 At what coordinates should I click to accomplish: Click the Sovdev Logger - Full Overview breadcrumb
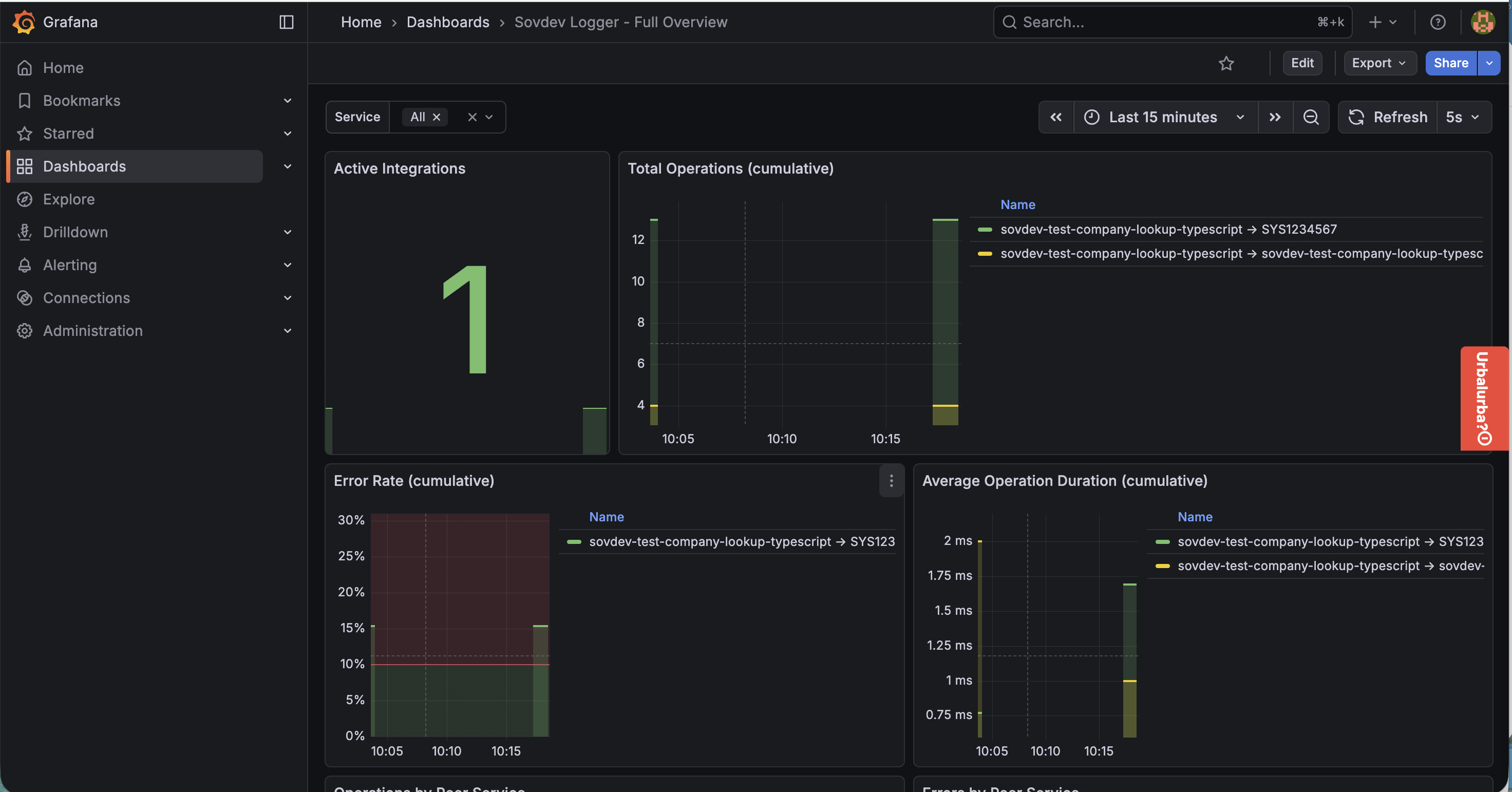[x=620, y=22]
